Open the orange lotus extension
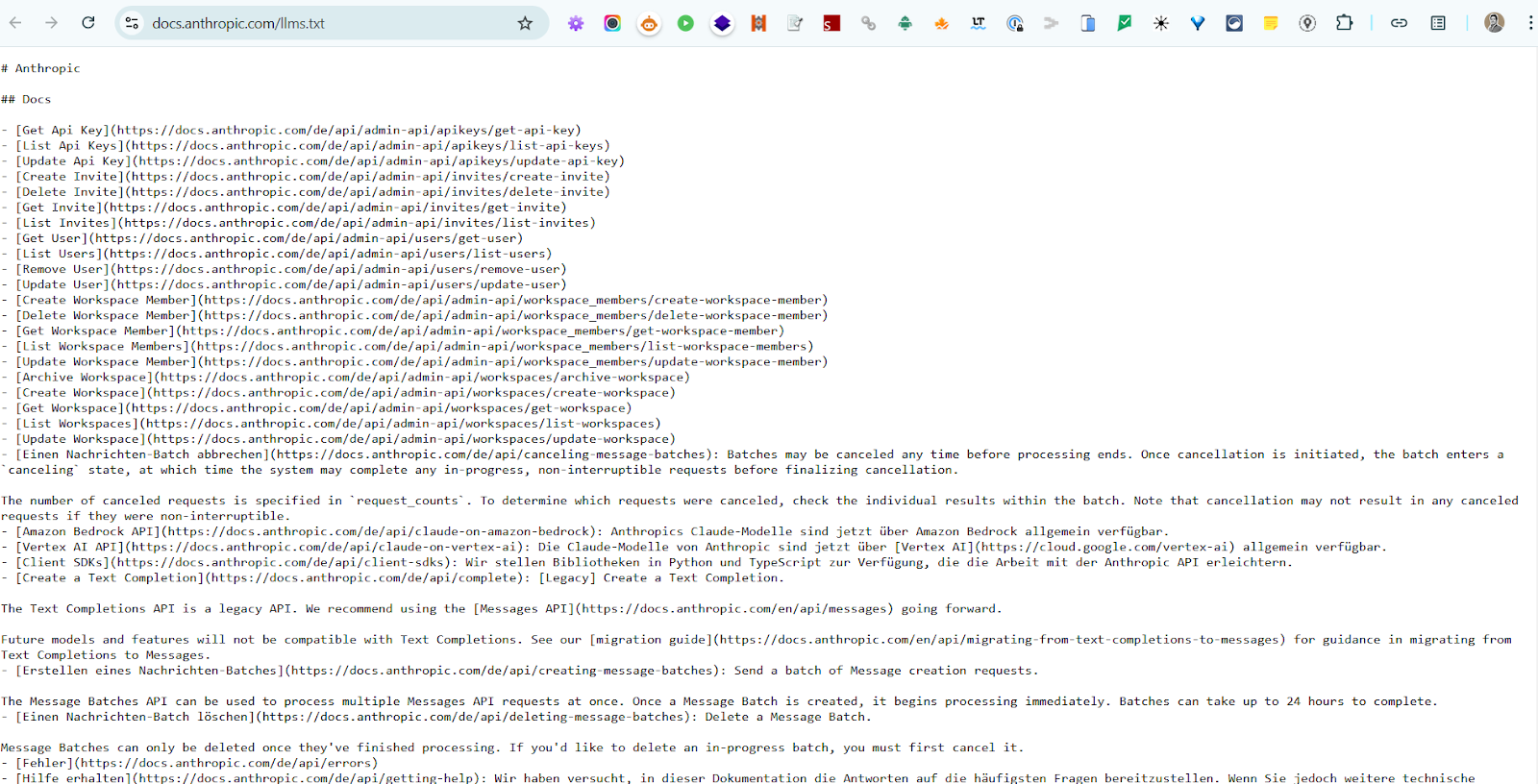 (x=941, y=23)
